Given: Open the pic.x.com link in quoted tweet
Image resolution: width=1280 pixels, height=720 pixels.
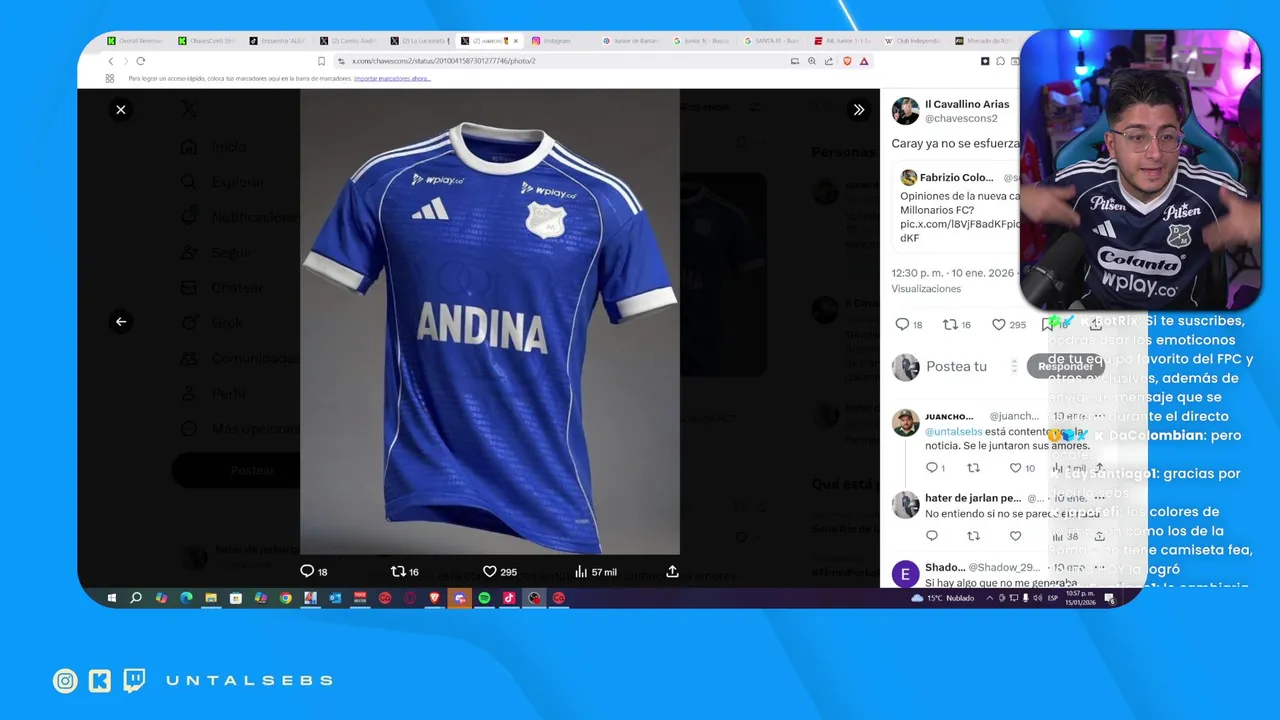Looking at the screenshot, I should [x=960, y=224].
